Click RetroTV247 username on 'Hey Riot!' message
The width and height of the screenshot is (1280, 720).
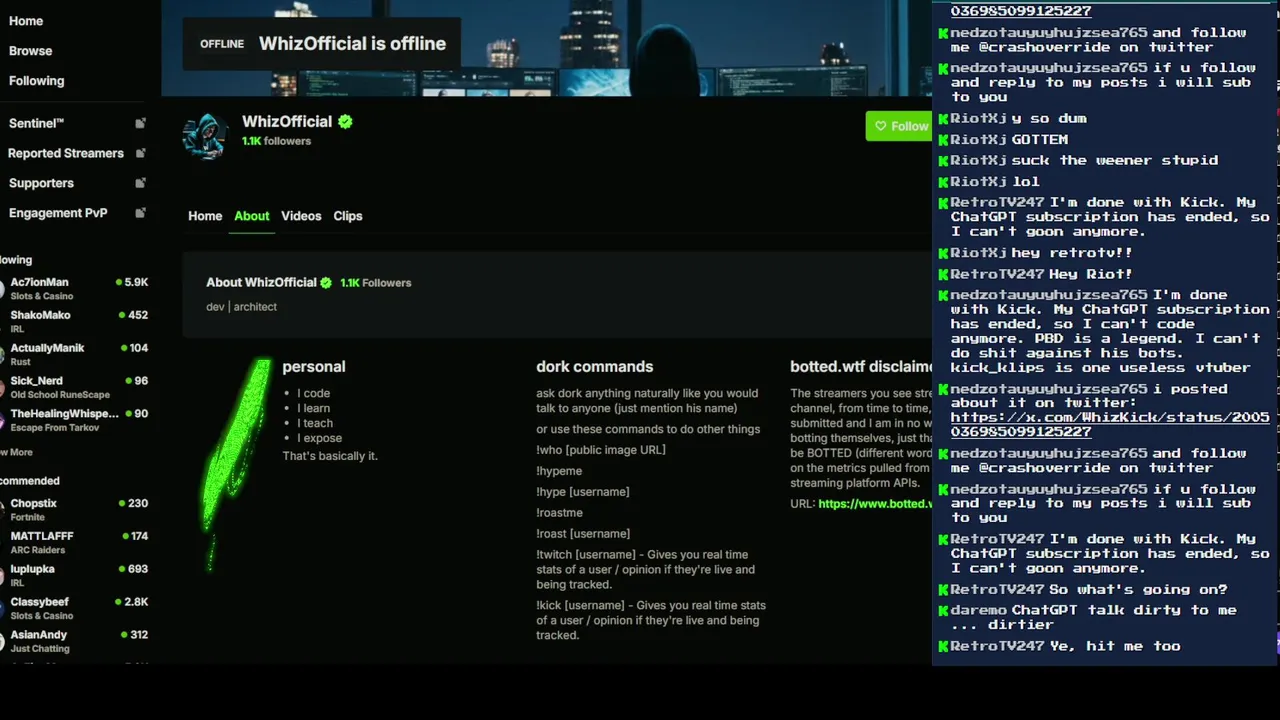point(997,274)
